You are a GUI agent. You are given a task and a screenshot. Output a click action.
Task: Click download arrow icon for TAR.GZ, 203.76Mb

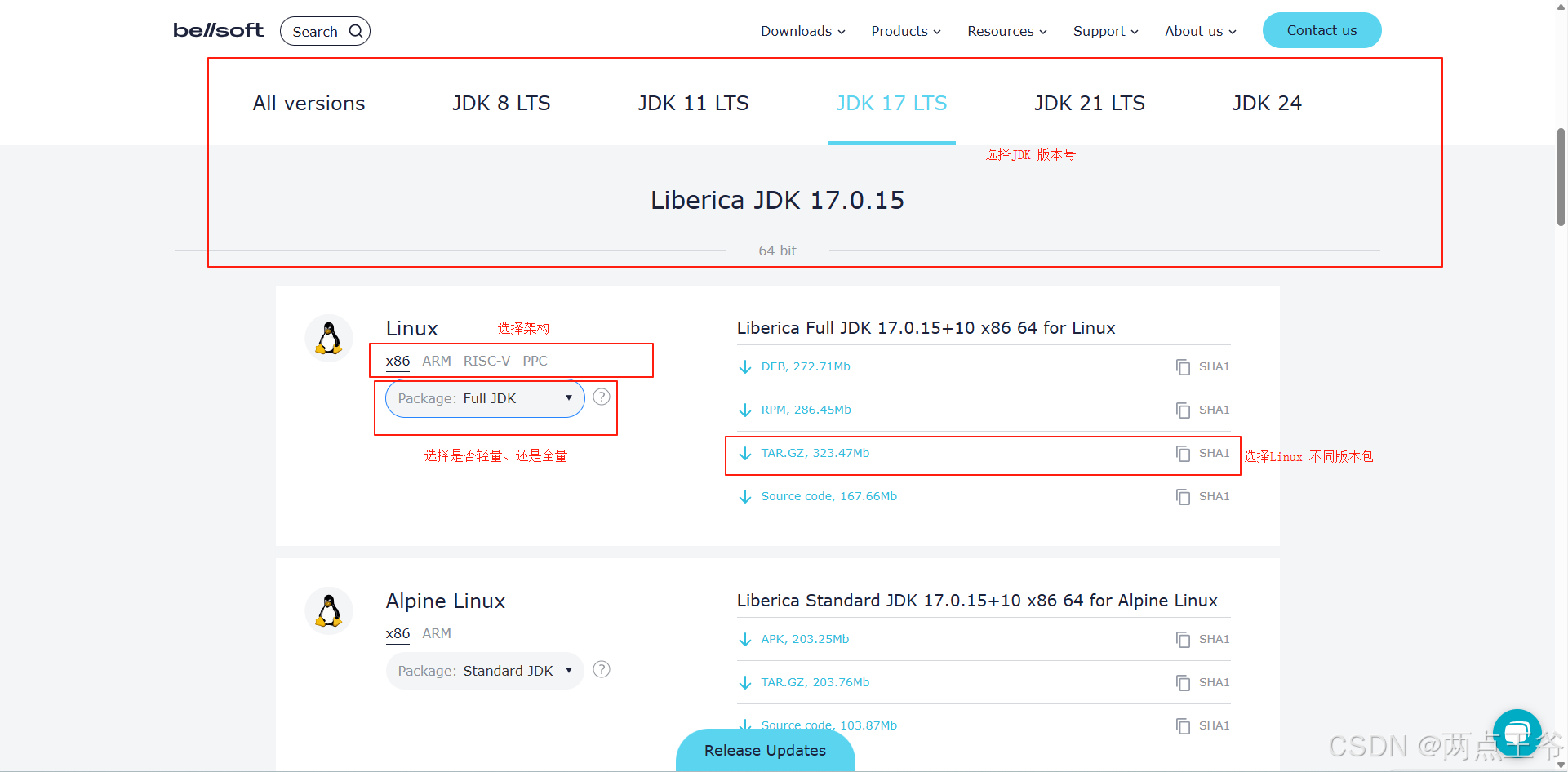745,683
